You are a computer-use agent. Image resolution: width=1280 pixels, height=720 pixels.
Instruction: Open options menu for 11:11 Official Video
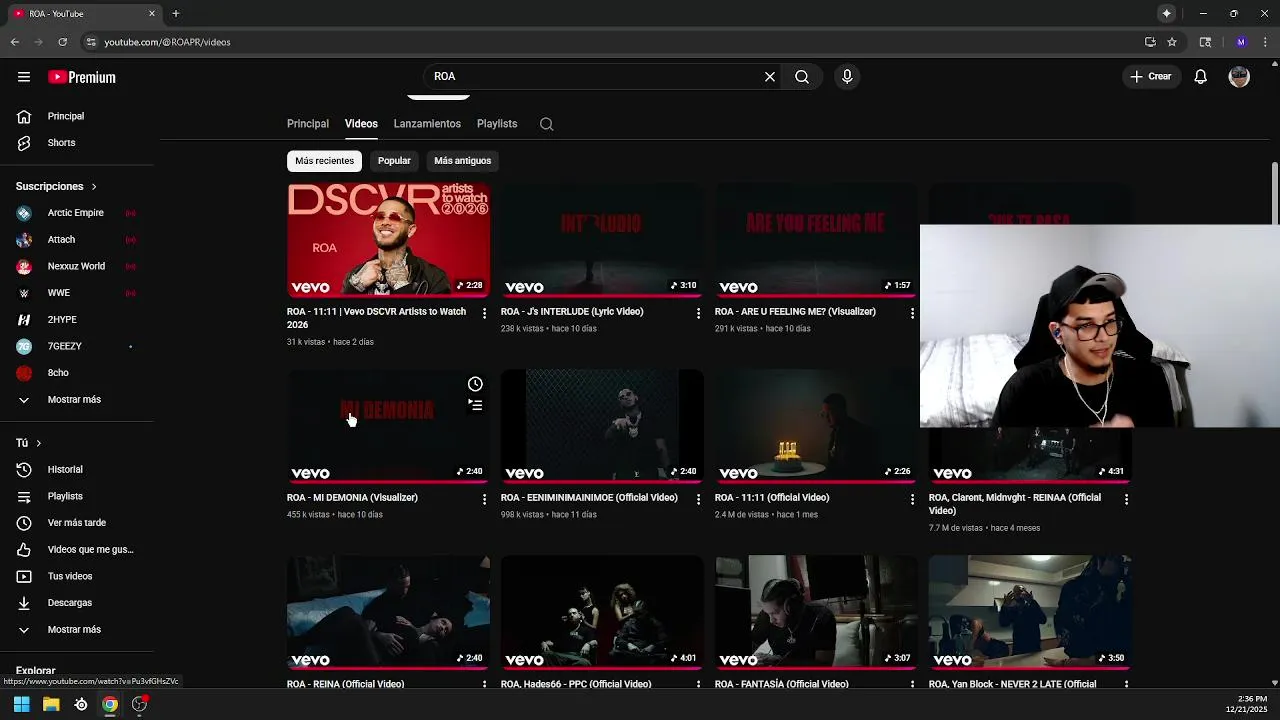pos(912,499)
